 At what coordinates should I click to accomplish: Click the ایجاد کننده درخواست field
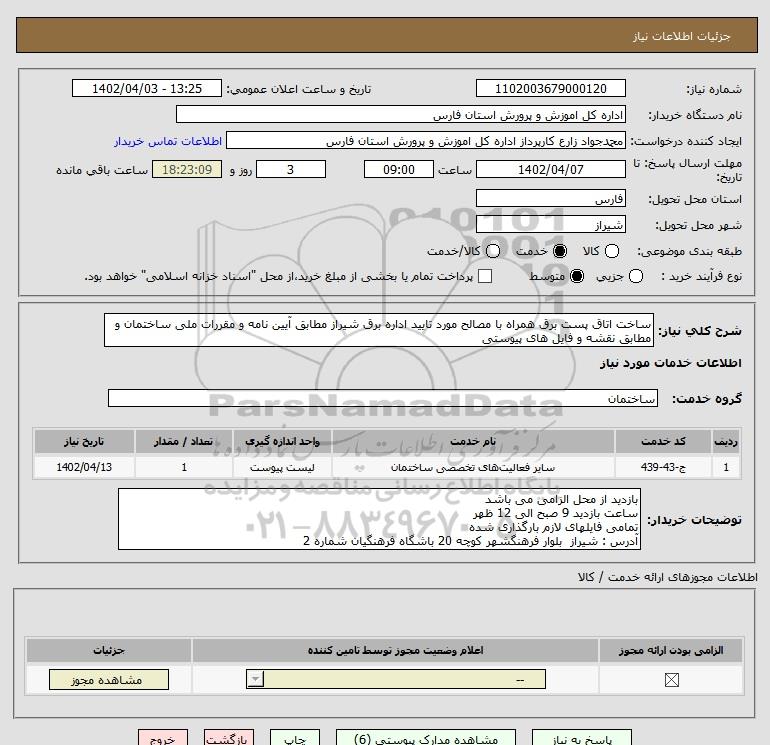[x=426, y=140]
